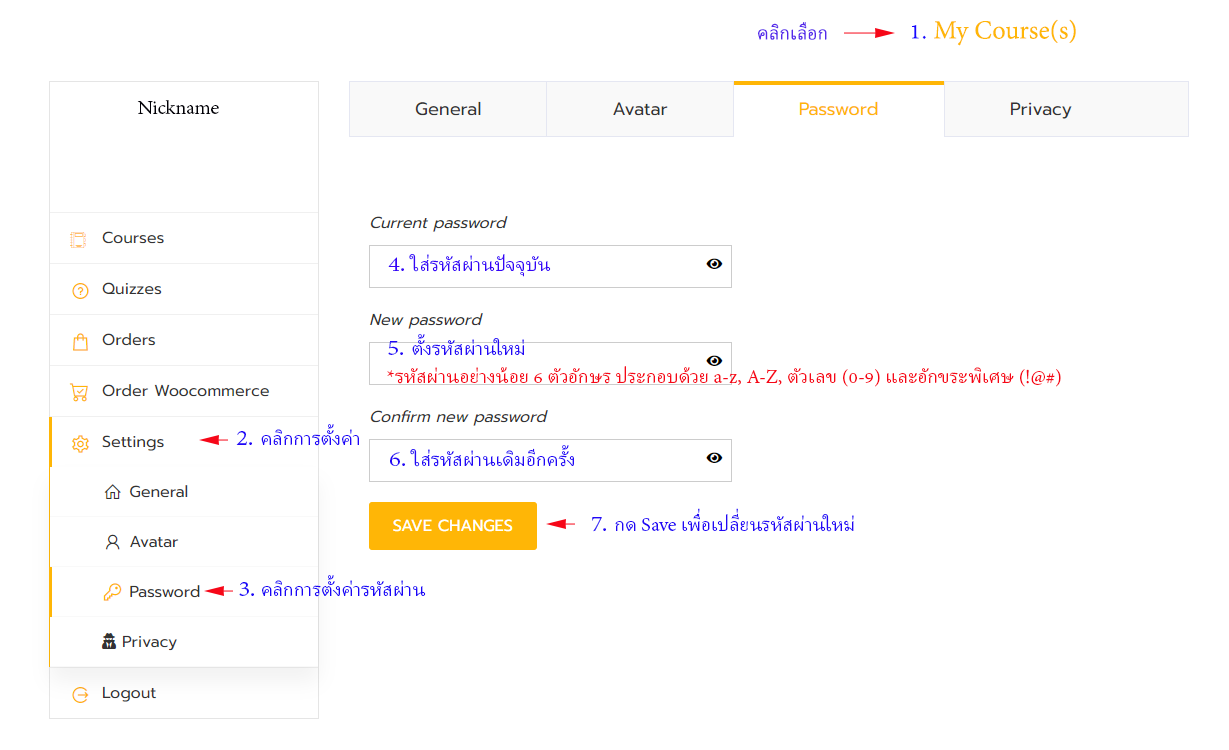Click the Settings gear icon
1229x750 pixels.
(80, 444)
